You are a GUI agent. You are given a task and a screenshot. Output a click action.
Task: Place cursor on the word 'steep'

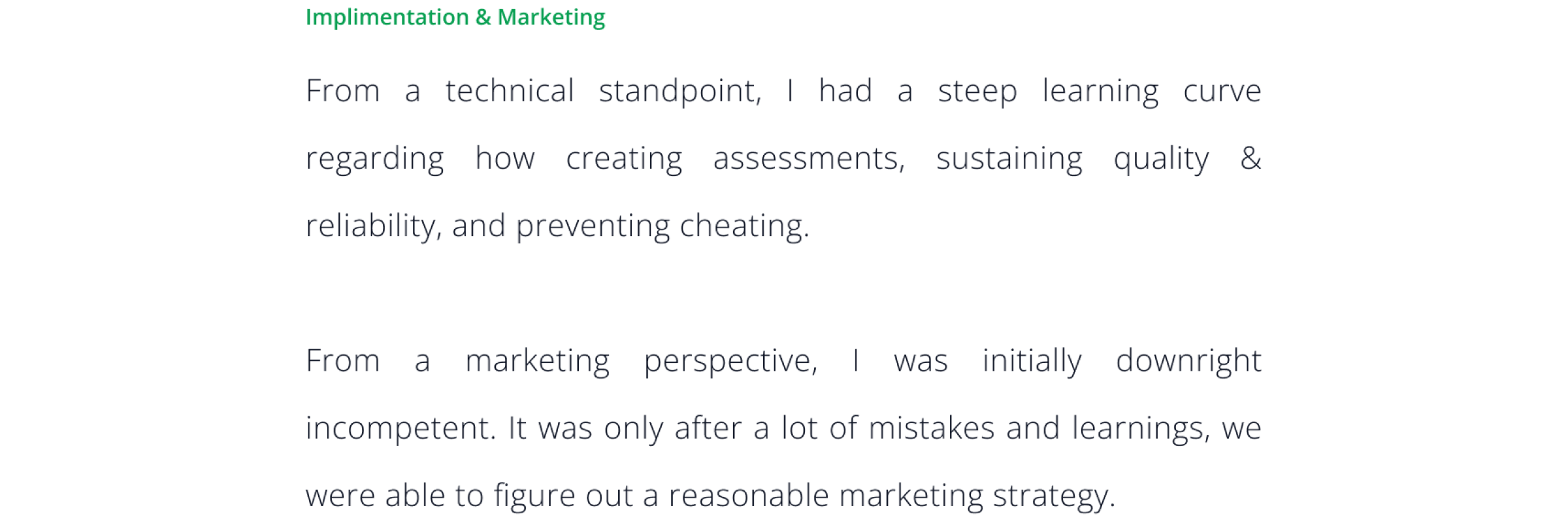point(977,91)
